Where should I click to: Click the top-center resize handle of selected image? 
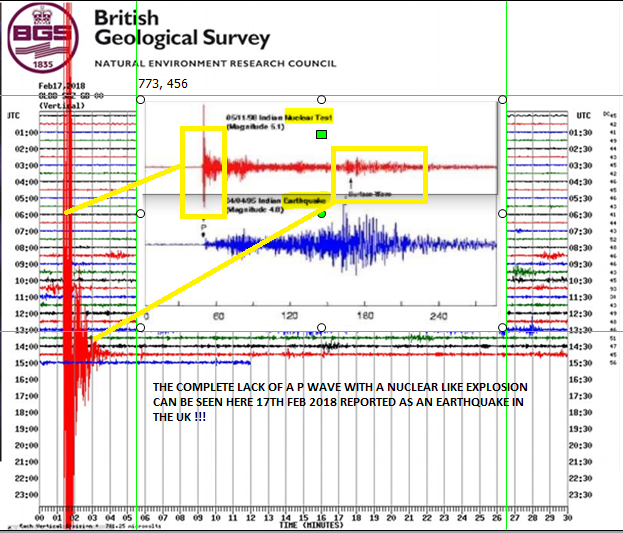pos(321,99)
